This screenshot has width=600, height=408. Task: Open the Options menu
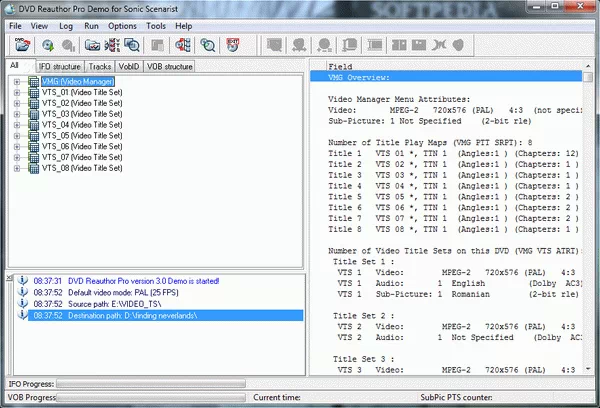[122, 24]
